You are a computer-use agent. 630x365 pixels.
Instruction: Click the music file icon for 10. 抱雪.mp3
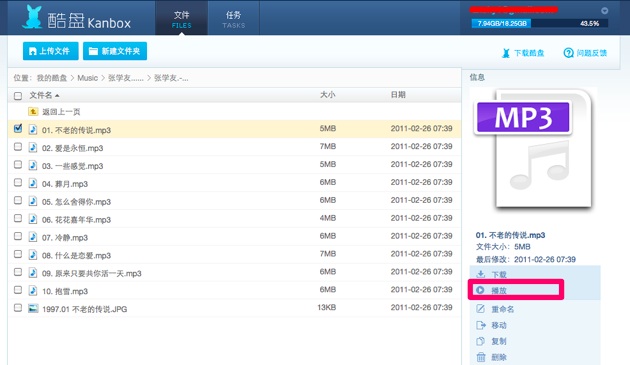(x=33, y=291)
